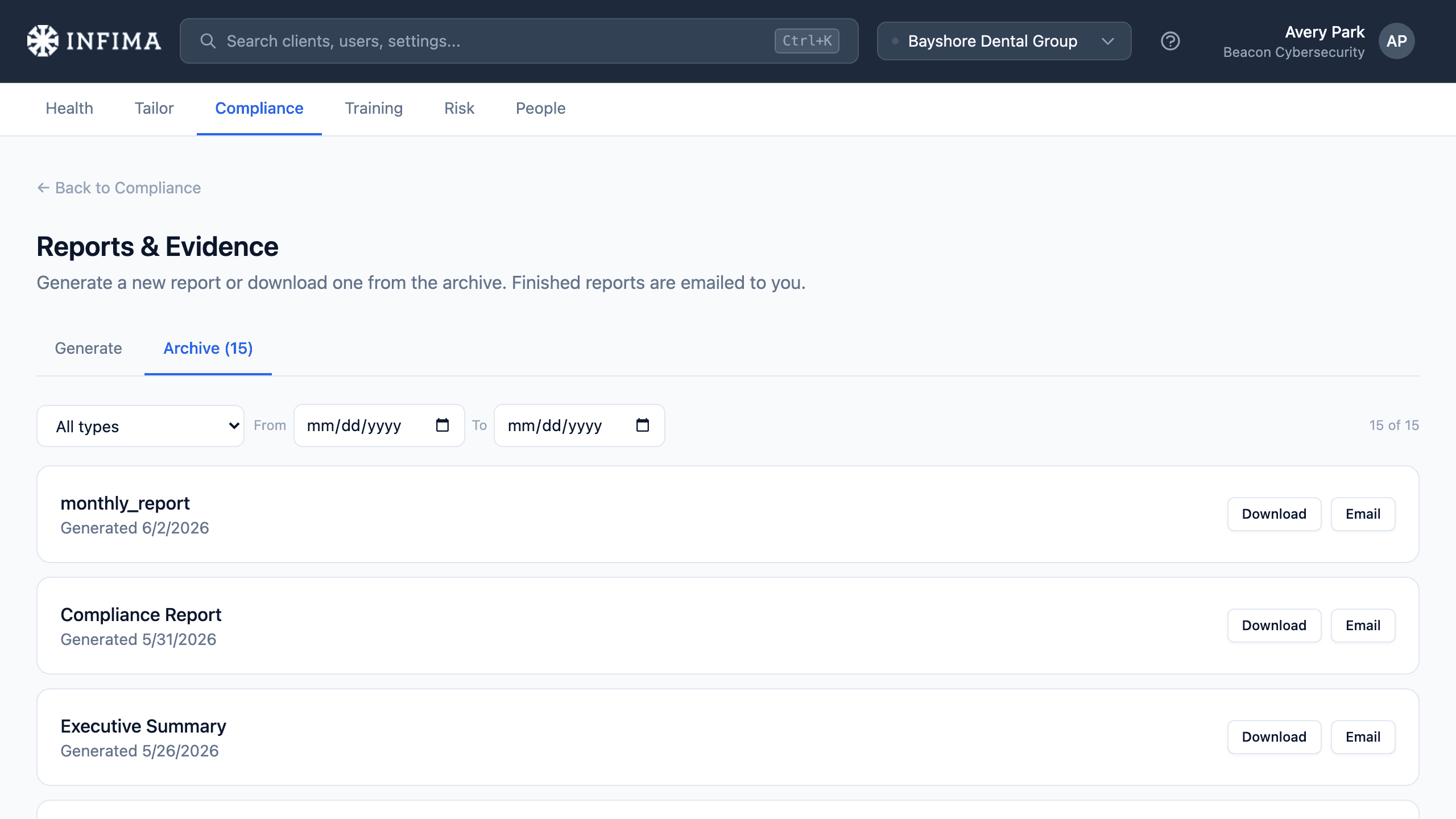This screenshot has height=819, width=1456.
Task: Go to the Health tab
Action: 69,108
